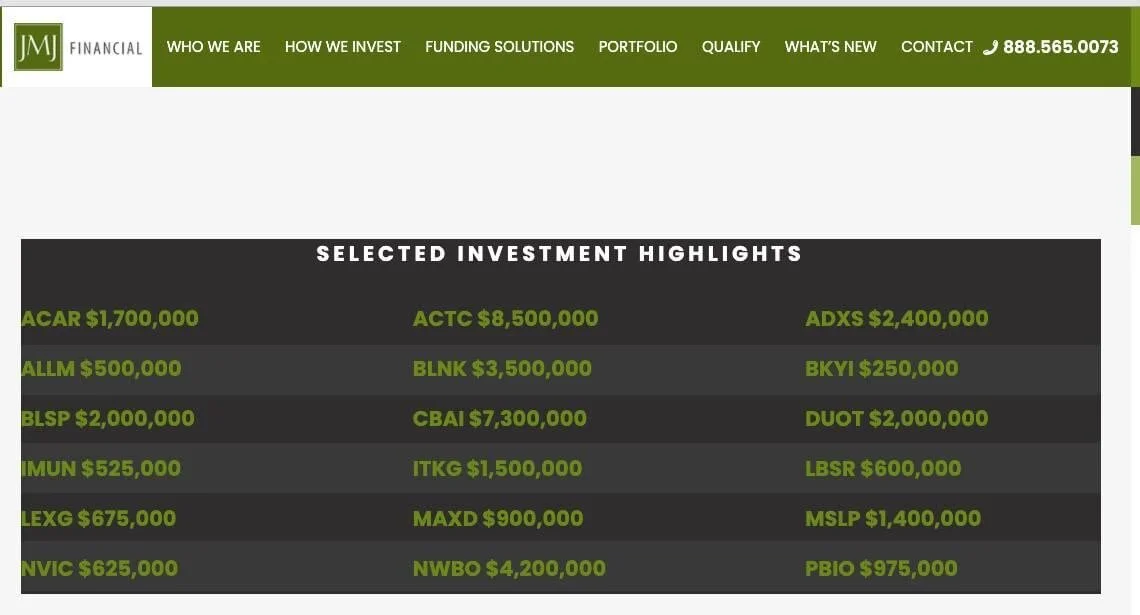Open the How We Invest menu
Screen dimensions: 1140x615
click(x=342, y=47)
